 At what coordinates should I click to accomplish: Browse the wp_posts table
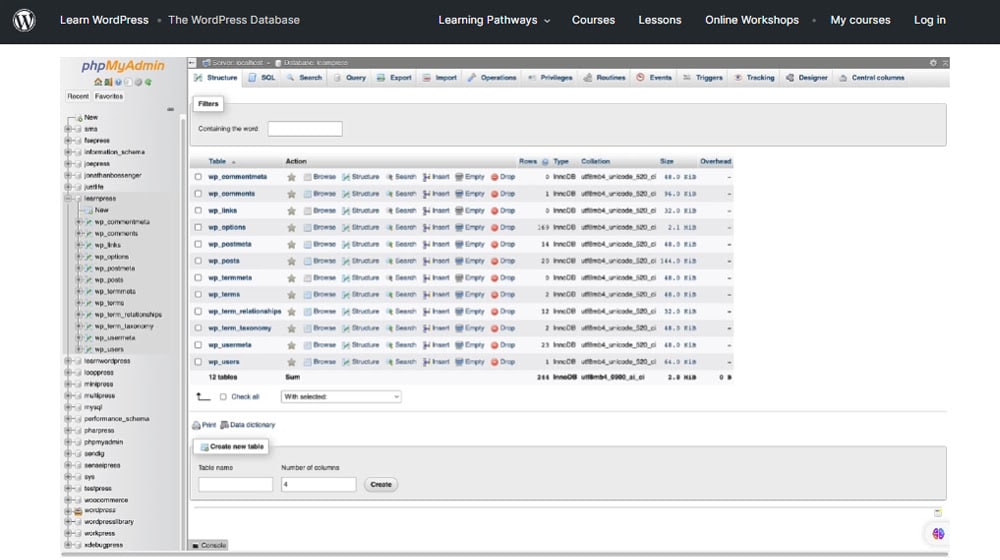click(x=320, y=261)
